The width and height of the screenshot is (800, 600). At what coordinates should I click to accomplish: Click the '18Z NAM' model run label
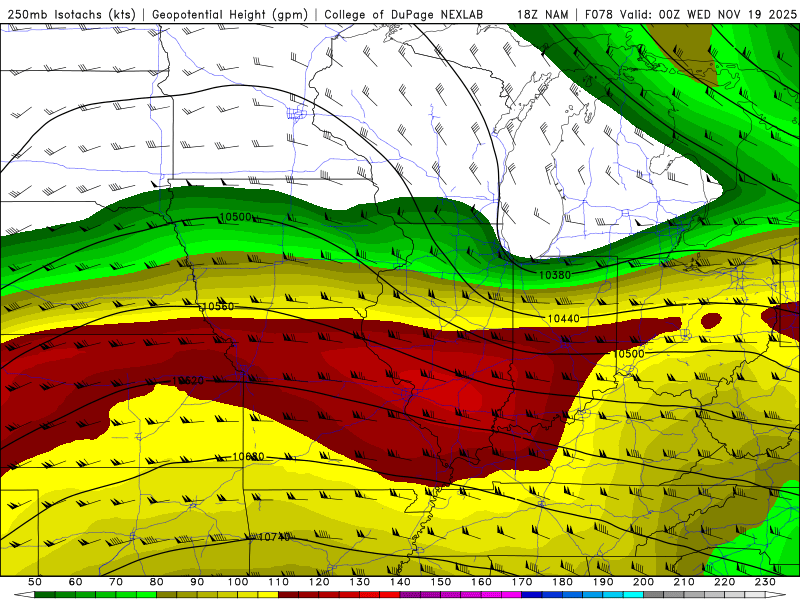(543, 14)
